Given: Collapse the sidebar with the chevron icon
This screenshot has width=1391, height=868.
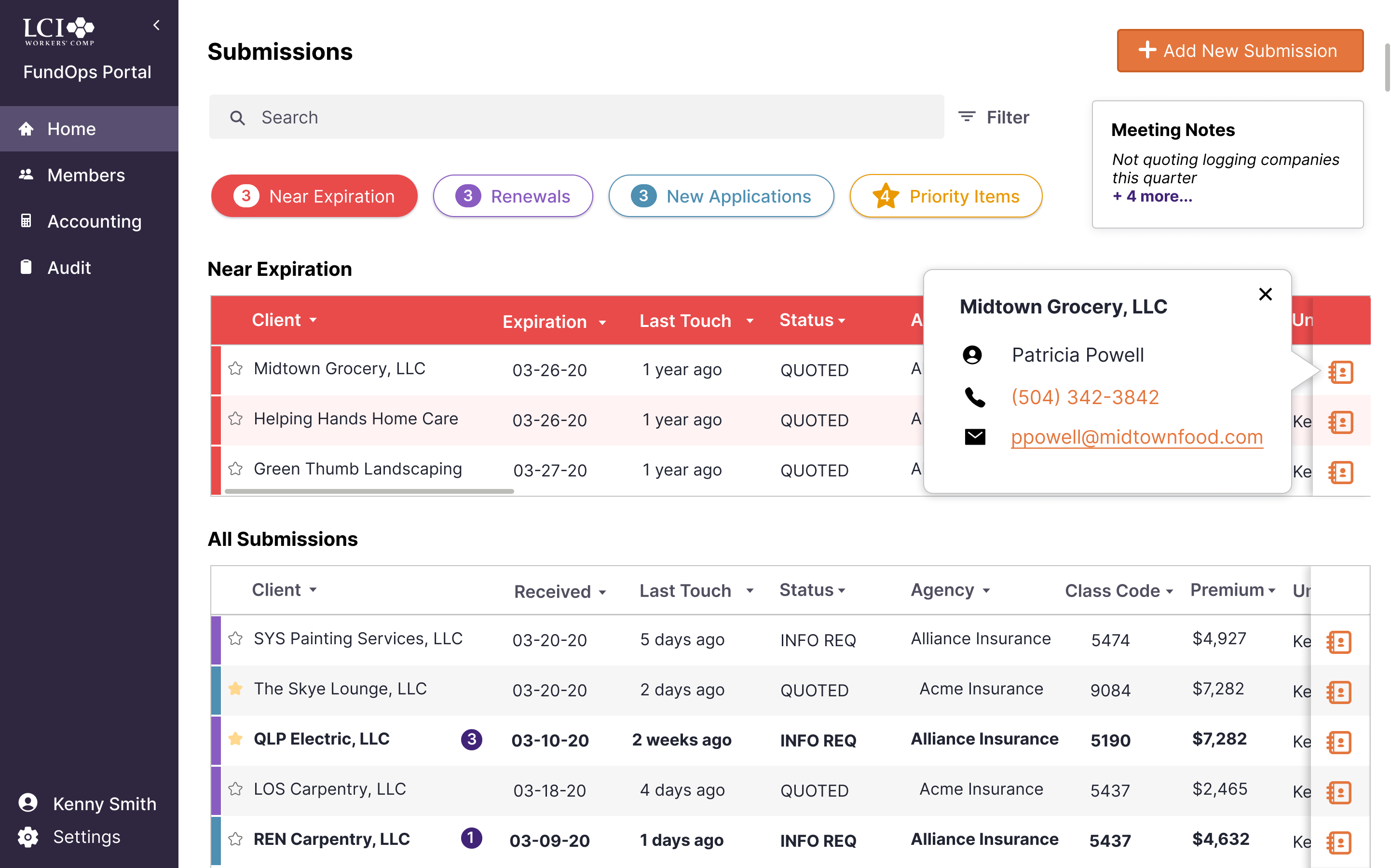Looking at the screenshot, I should (x=156, y=25).
